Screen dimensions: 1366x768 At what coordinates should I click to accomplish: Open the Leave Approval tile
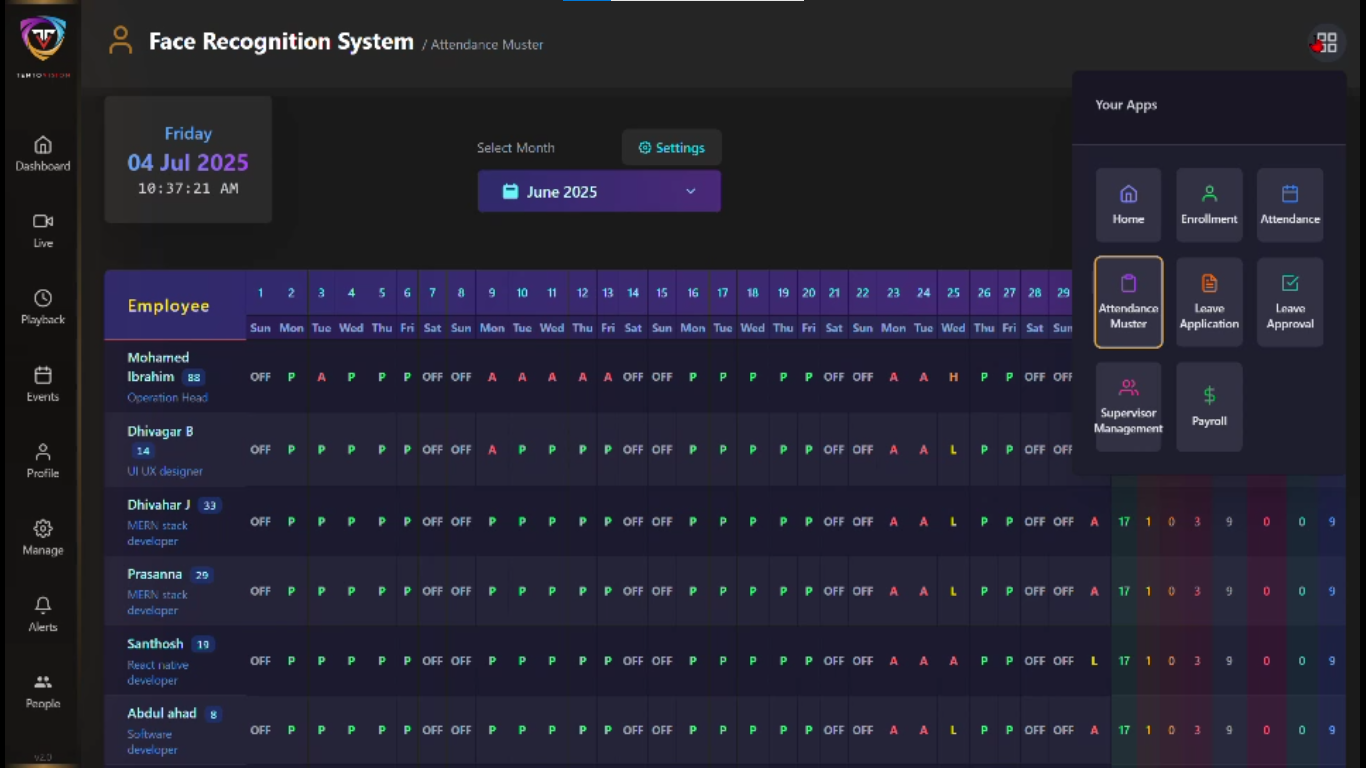[1290, 302]
